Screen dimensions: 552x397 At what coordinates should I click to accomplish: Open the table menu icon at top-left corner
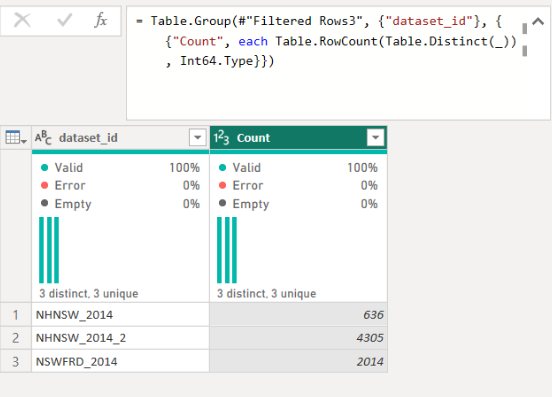click(16, 138)
